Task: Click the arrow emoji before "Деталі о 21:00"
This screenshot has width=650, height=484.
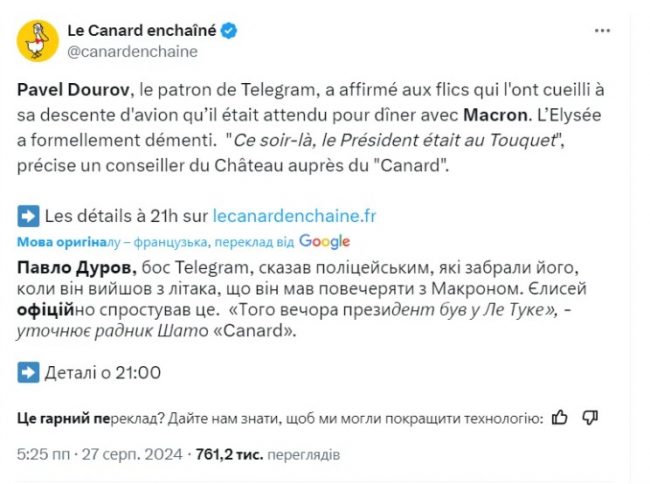Action: (x=28, y=372)
